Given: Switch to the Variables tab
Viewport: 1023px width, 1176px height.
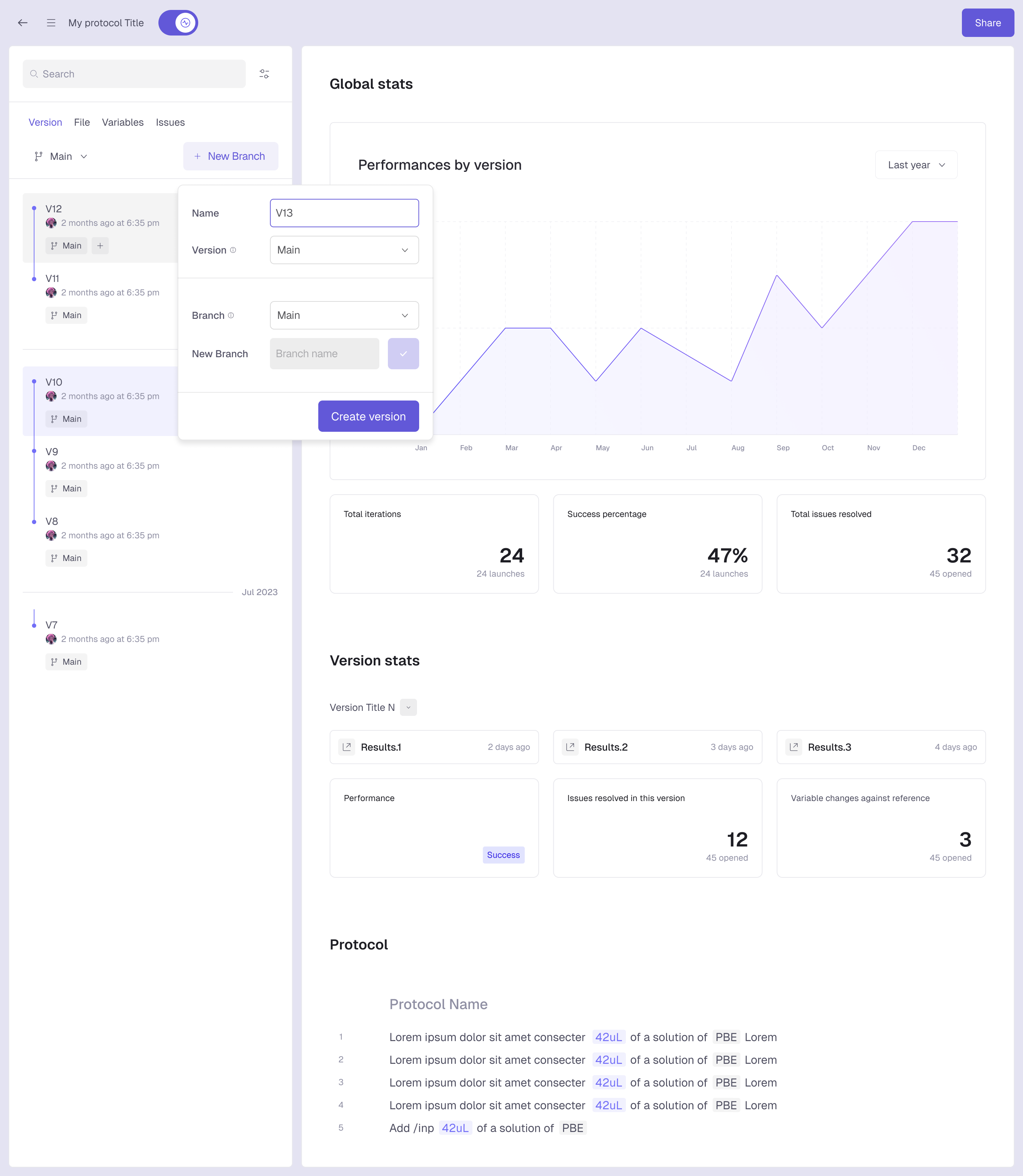Looking at the screenshot, I should [123, 122].
